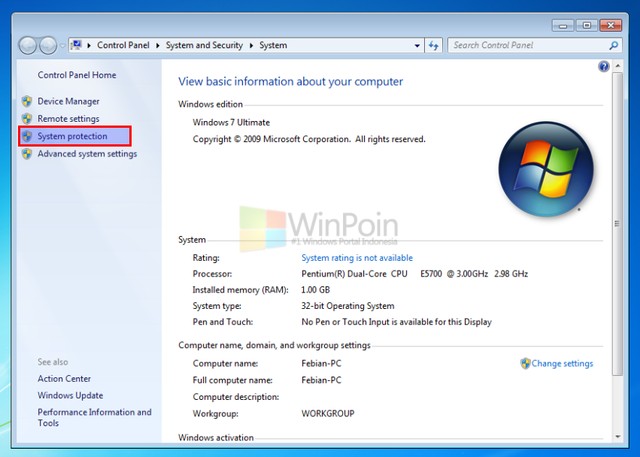Click the Pentium(R) Dual-Core processor value
Viewport: 640px width, 457px height.
tap(414, 274)
